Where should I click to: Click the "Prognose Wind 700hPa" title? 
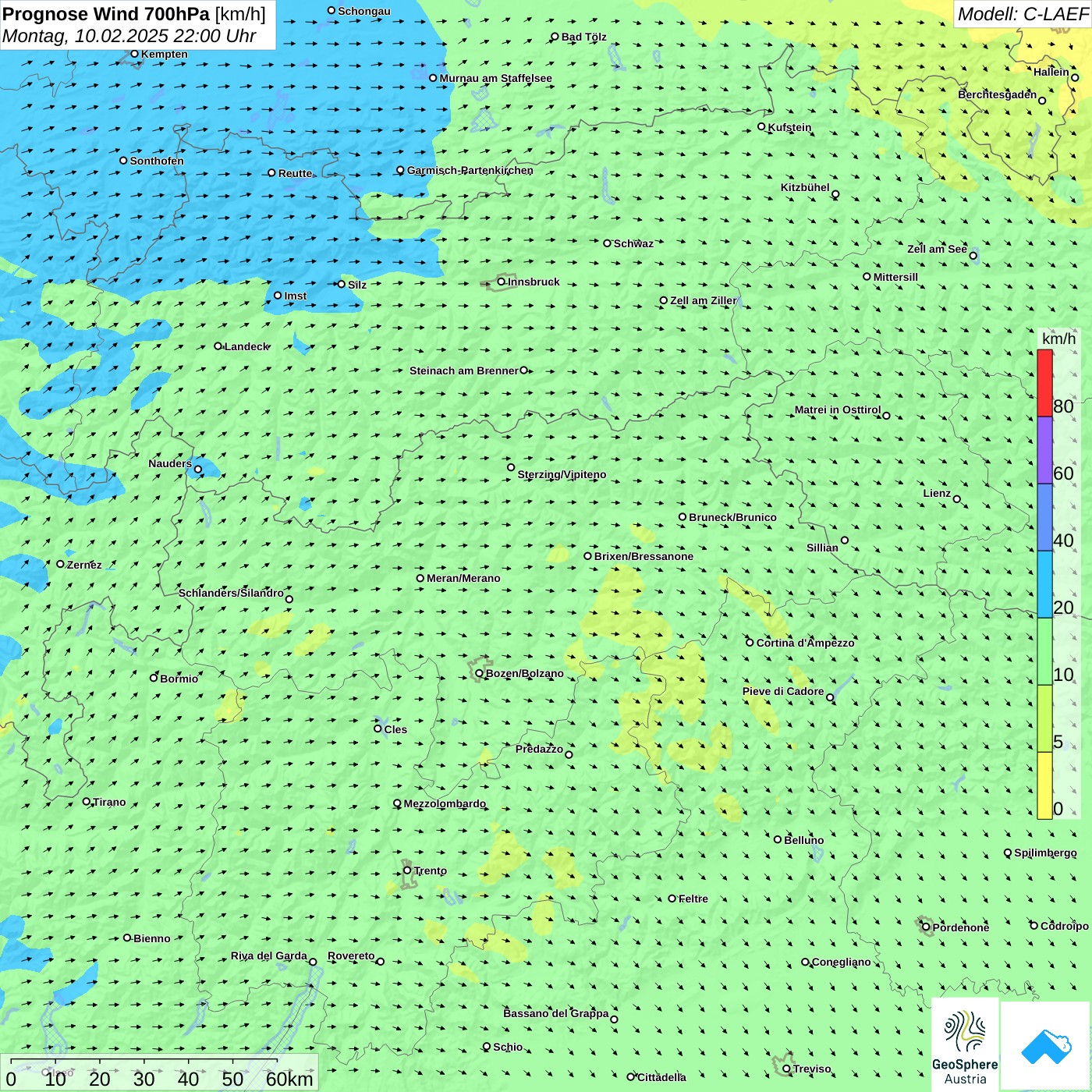click(107, 14)
